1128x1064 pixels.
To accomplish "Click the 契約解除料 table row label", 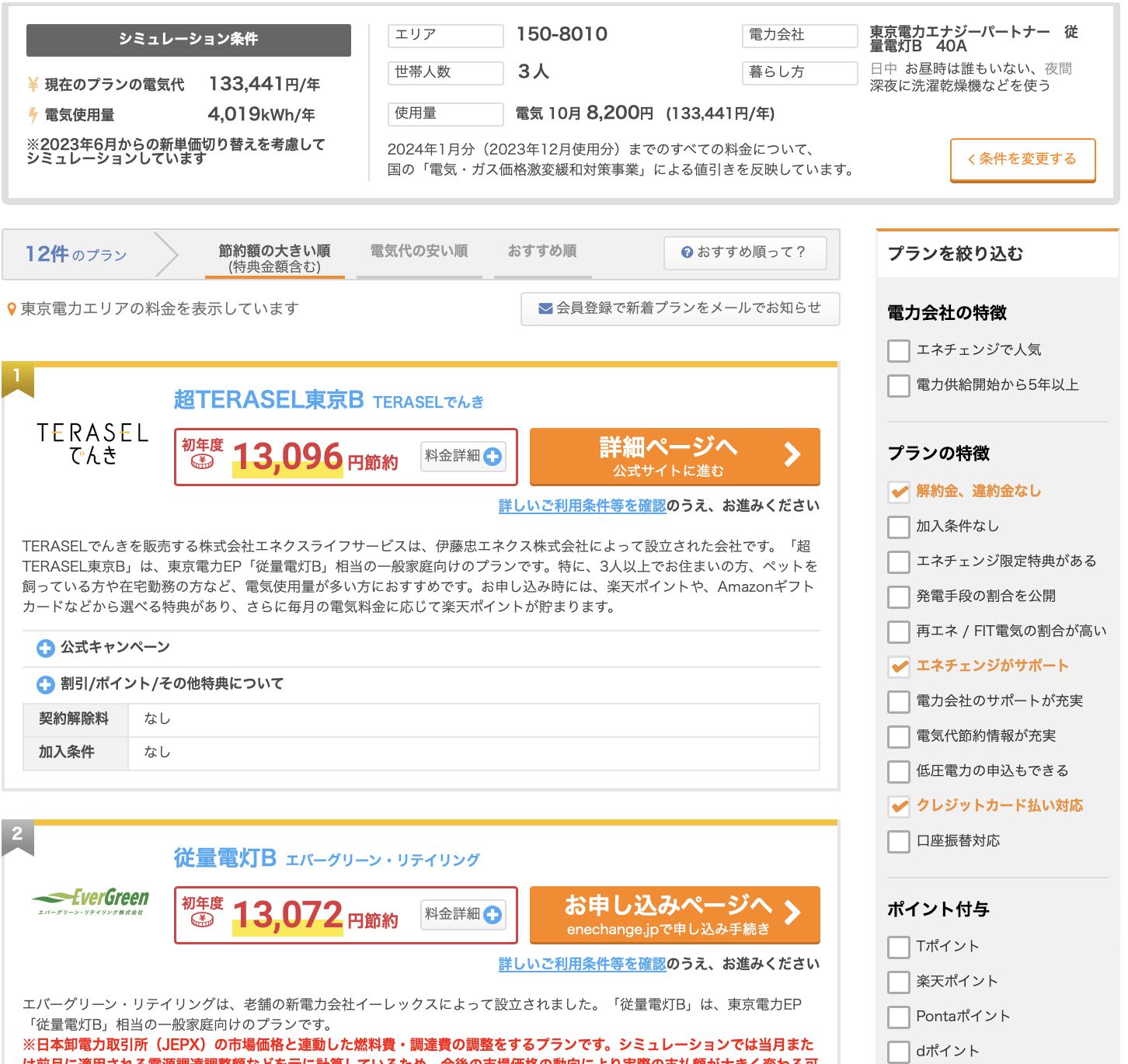I will [75, 719].
